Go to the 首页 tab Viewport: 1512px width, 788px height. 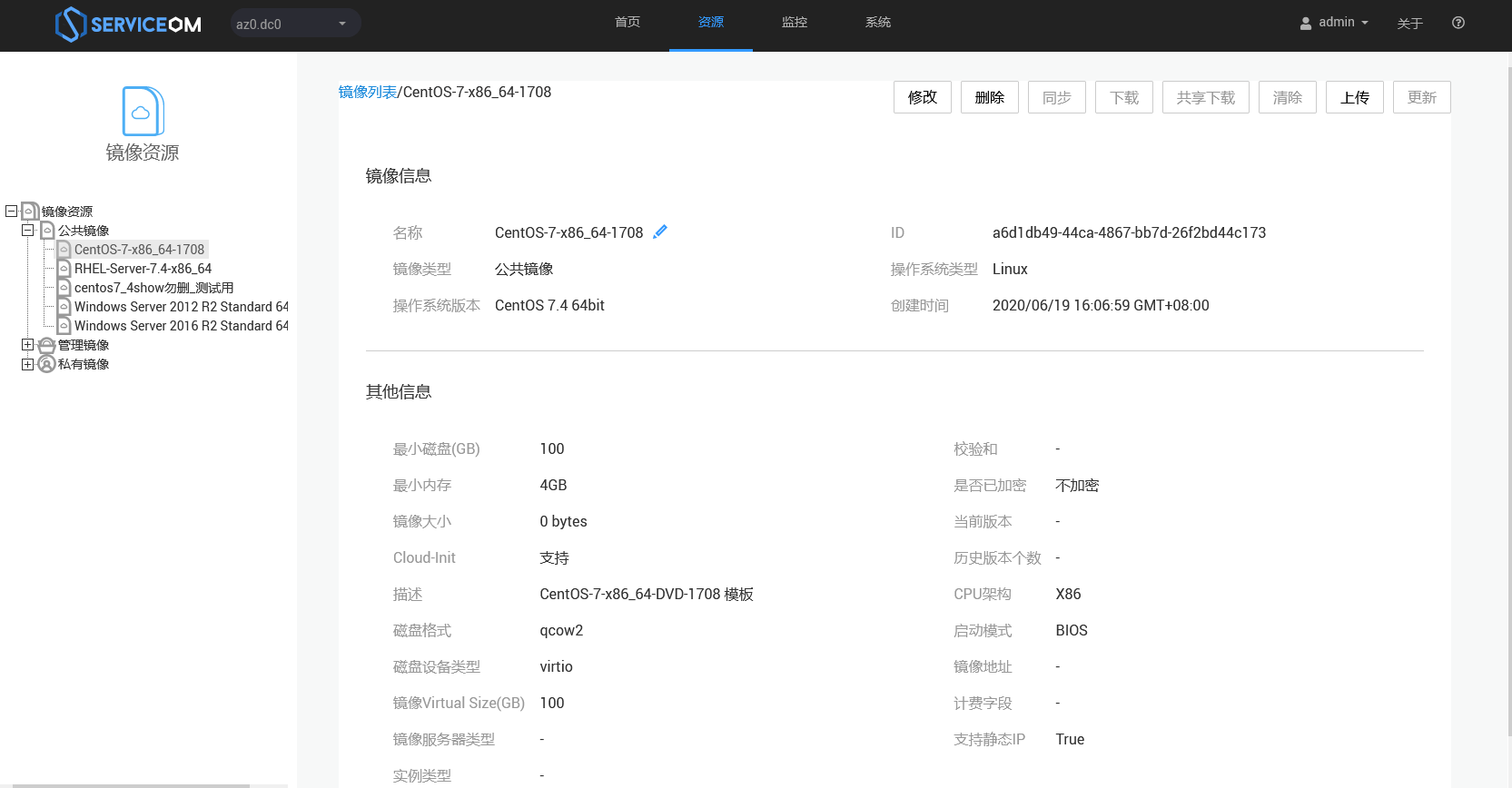[x=628, y=23]
